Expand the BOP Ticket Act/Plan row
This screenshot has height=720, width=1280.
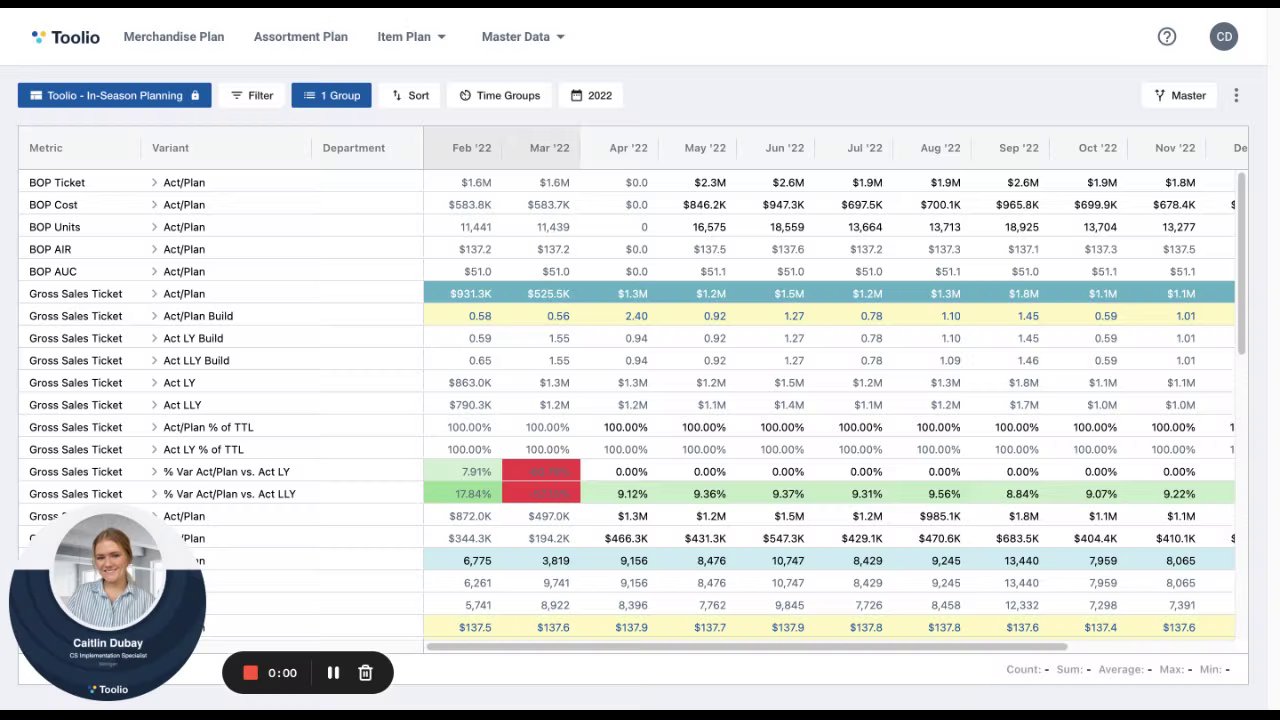[x=155, y=183]
